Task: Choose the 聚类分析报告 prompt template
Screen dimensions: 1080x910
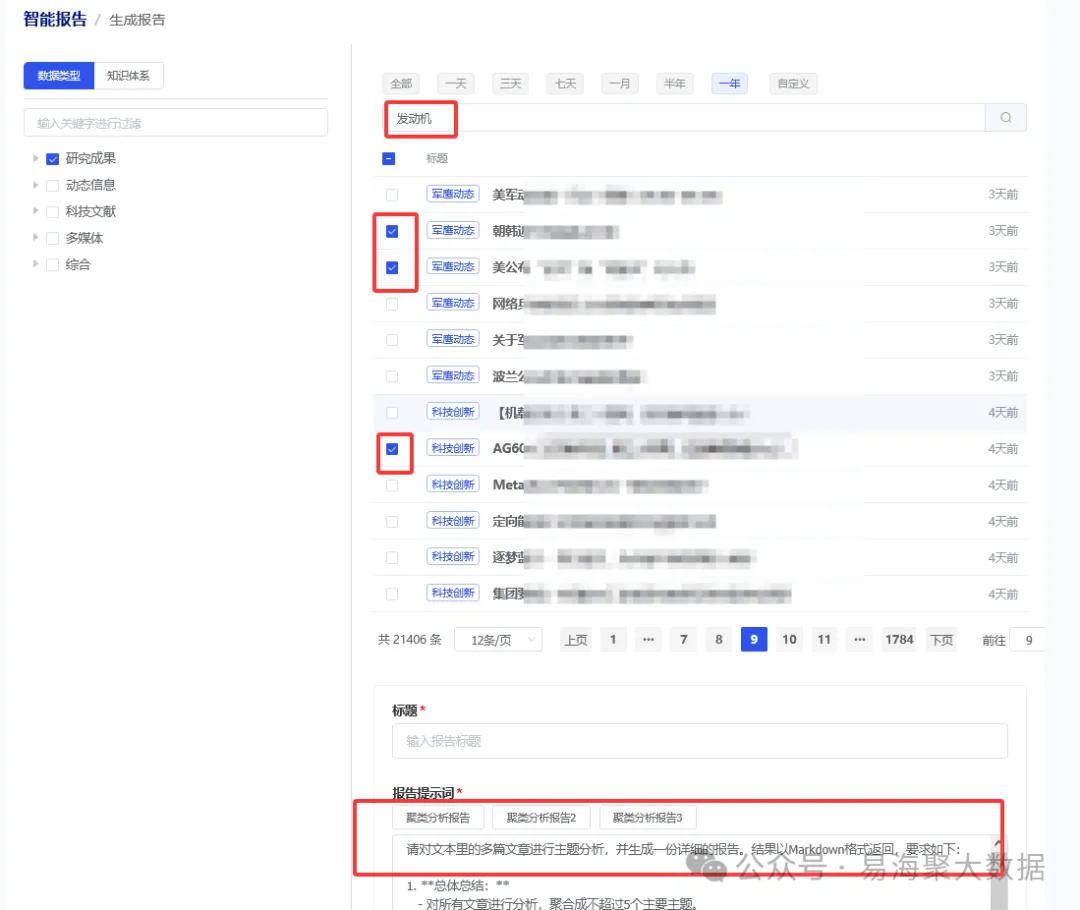Action: tap(438, 818)
